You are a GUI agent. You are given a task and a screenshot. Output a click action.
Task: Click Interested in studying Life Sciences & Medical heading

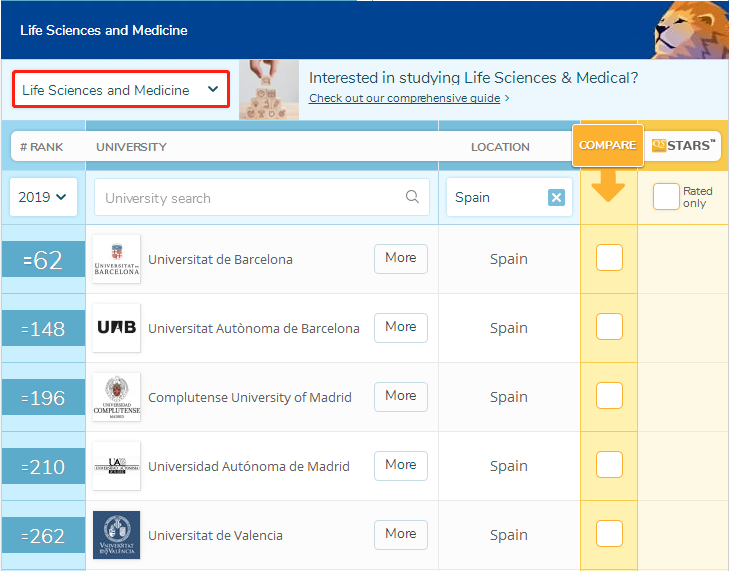tap(473, 78)
